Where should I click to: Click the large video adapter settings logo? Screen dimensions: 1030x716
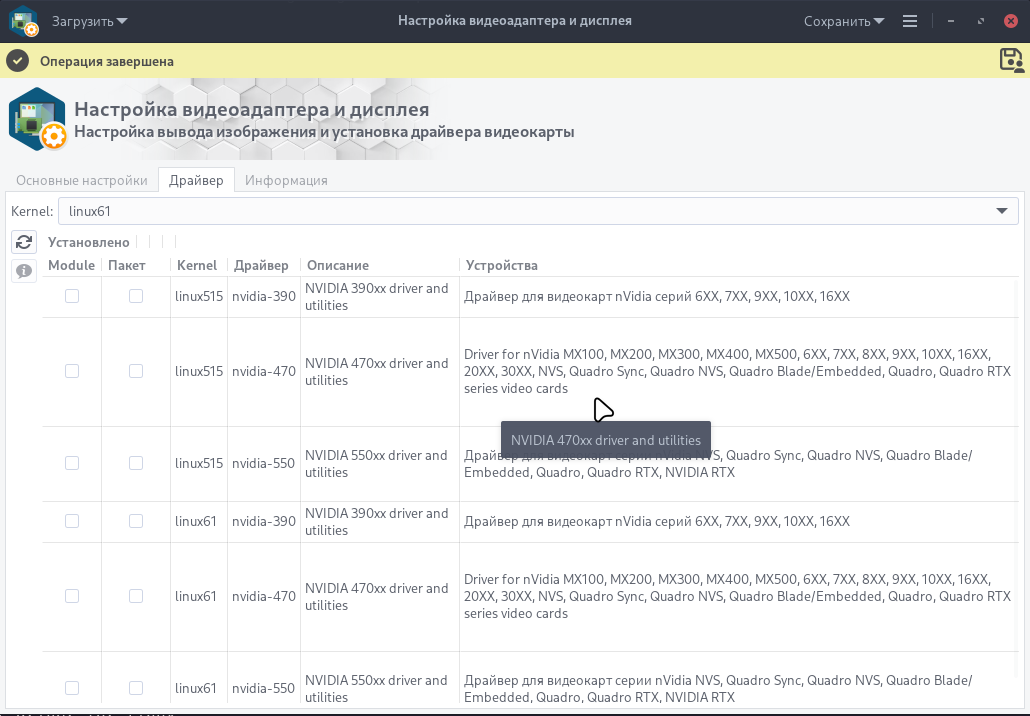38,119
